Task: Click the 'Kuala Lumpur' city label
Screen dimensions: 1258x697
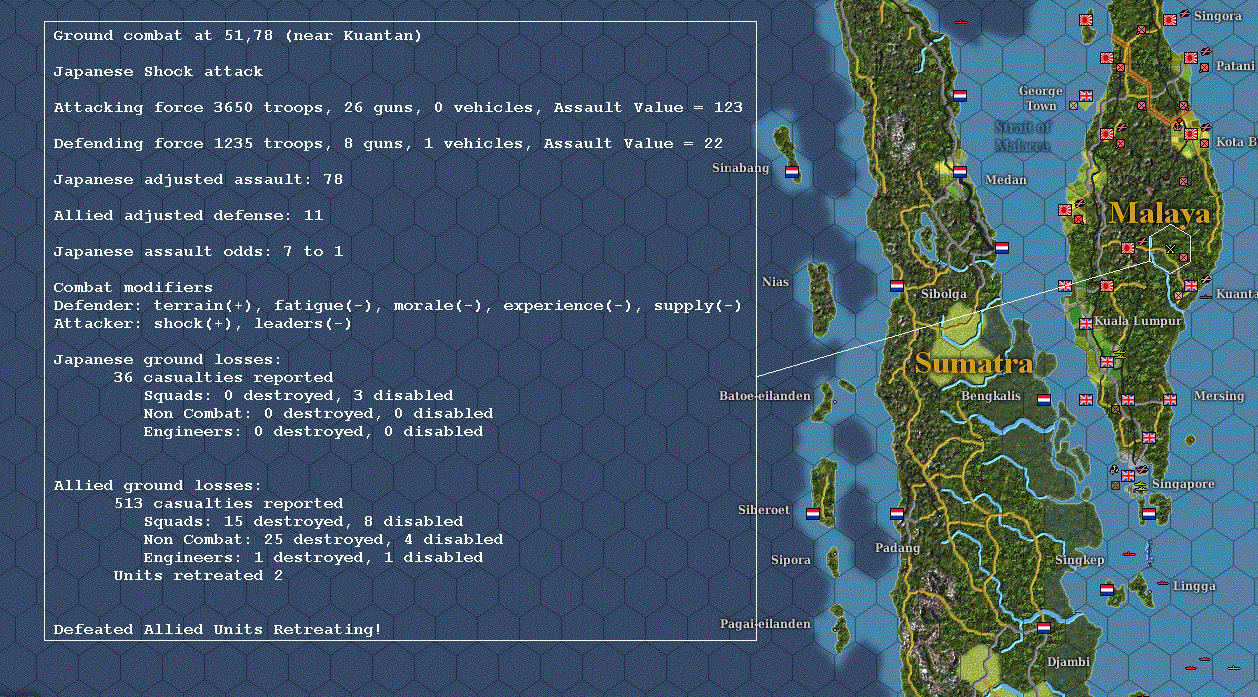Action: pyautogui.click(x=1138, y=322)
